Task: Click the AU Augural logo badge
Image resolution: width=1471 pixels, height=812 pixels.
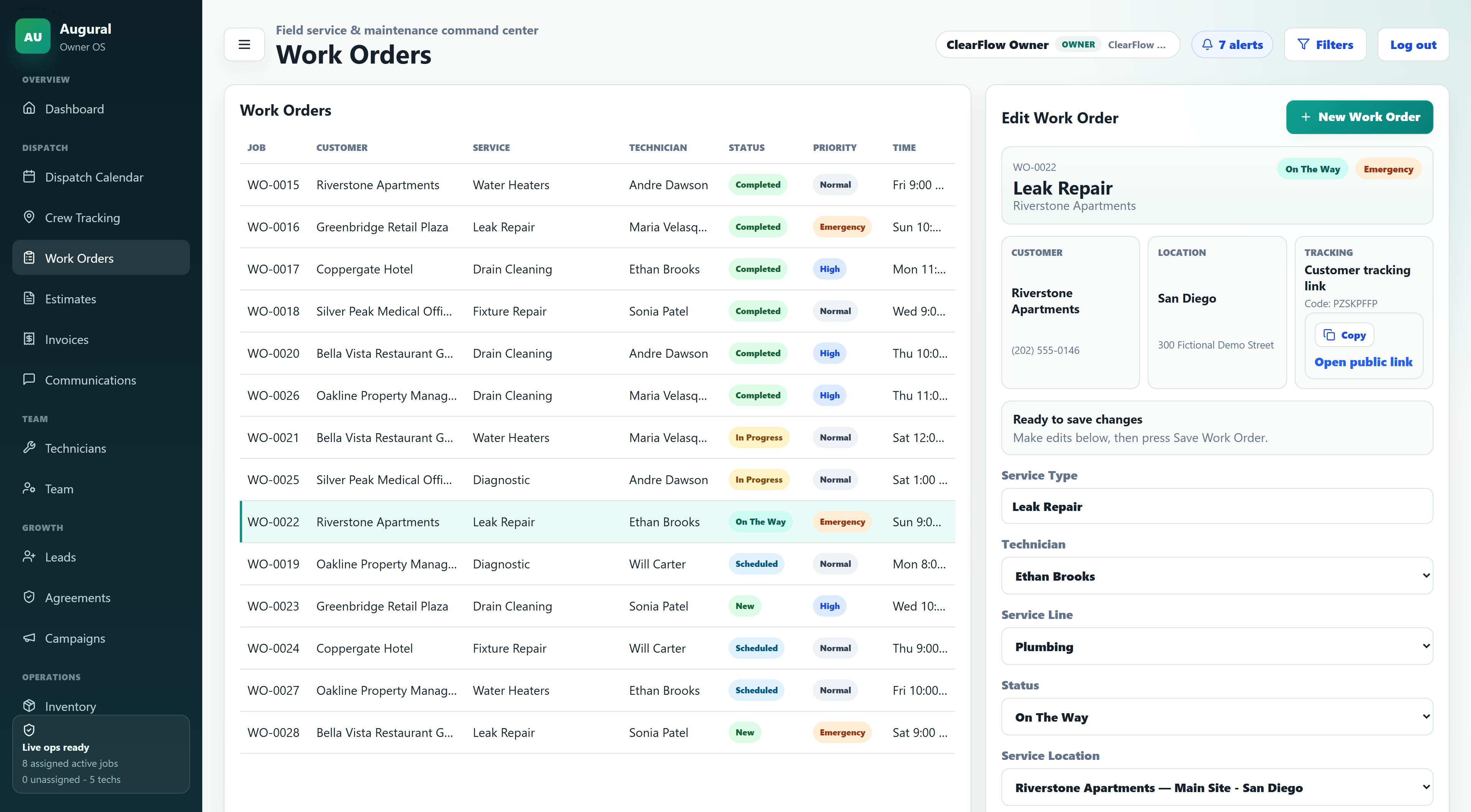Action: point(33,36)
